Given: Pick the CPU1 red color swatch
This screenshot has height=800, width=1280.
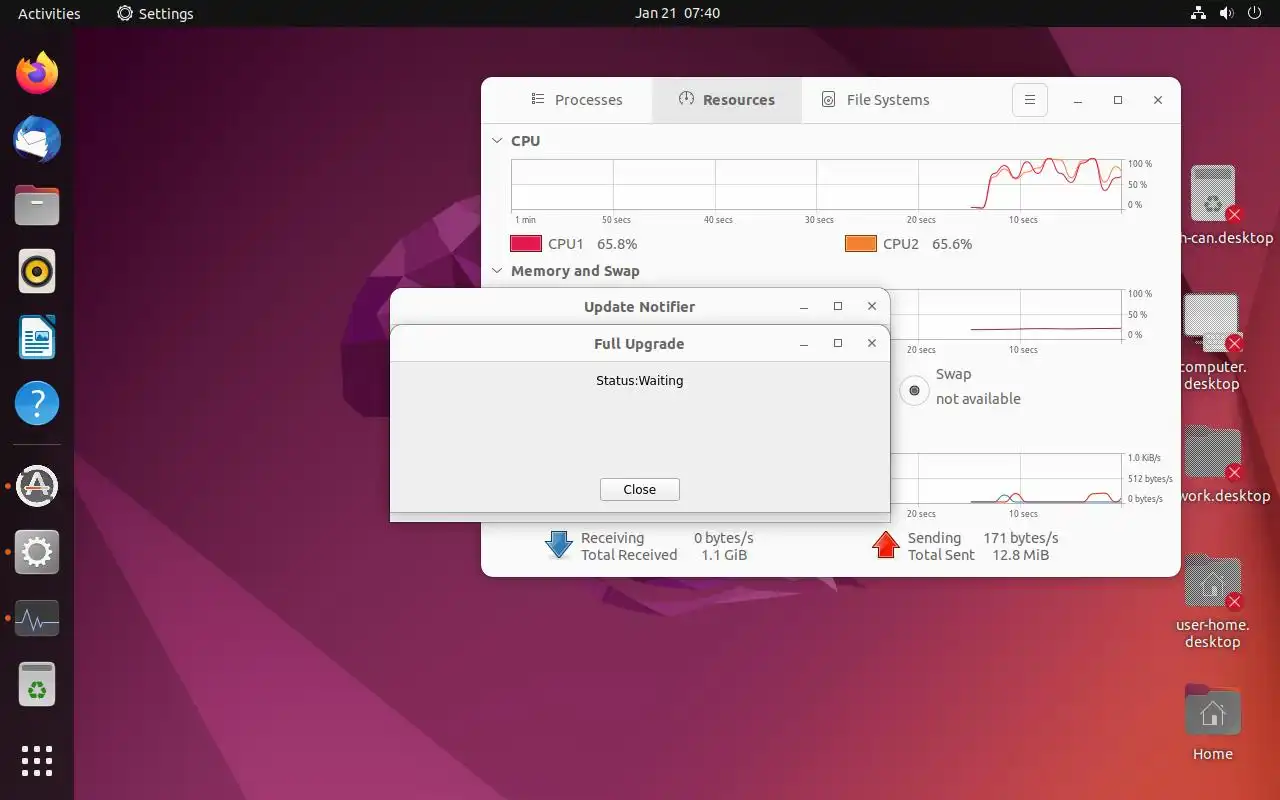Looking at the screenshot, I should (526, 243).
